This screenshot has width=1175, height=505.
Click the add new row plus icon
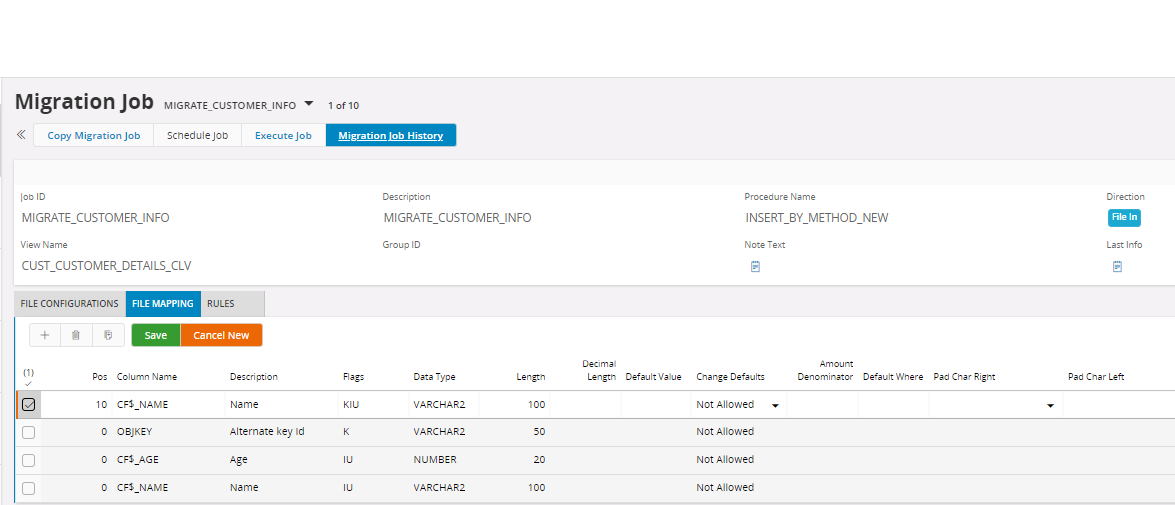45,336
